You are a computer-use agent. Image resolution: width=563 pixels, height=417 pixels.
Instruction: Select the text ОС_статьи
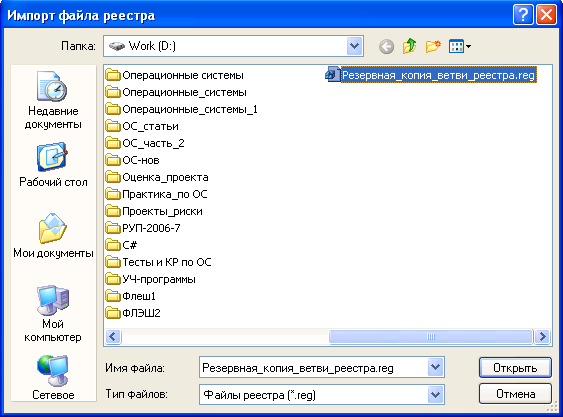point(150,126)
